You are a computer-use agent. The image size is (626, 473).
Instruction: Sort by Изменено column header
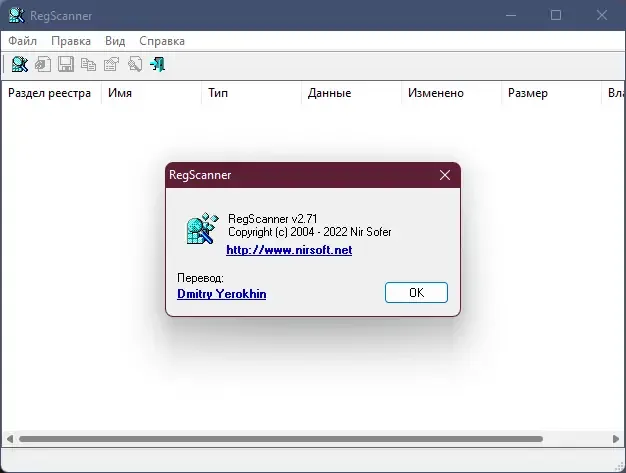[451, 93]
